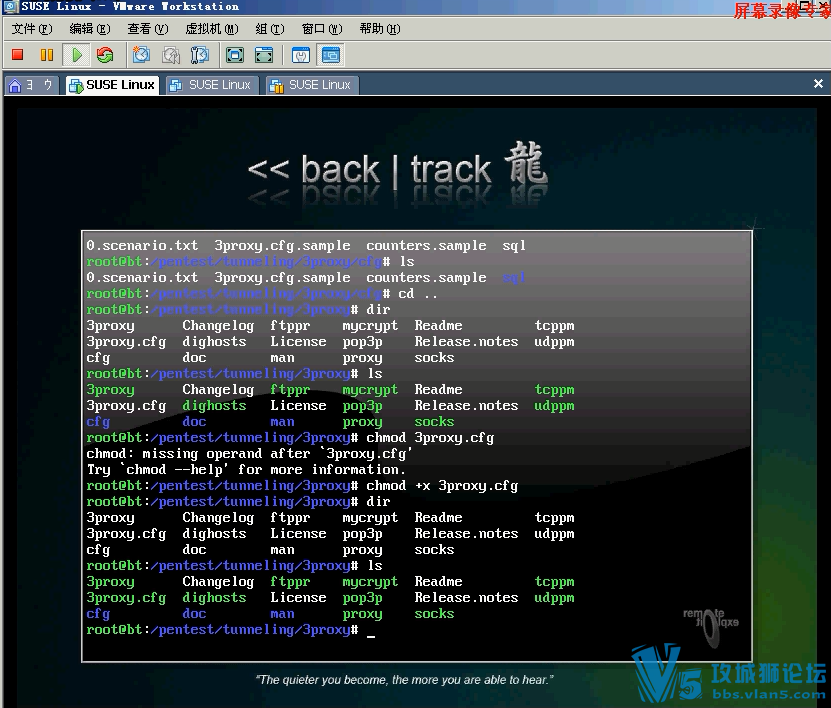This screenshot has height=708, width=831.
Task: Click the blue 'sql' directory name
Action: coord(514,277)
